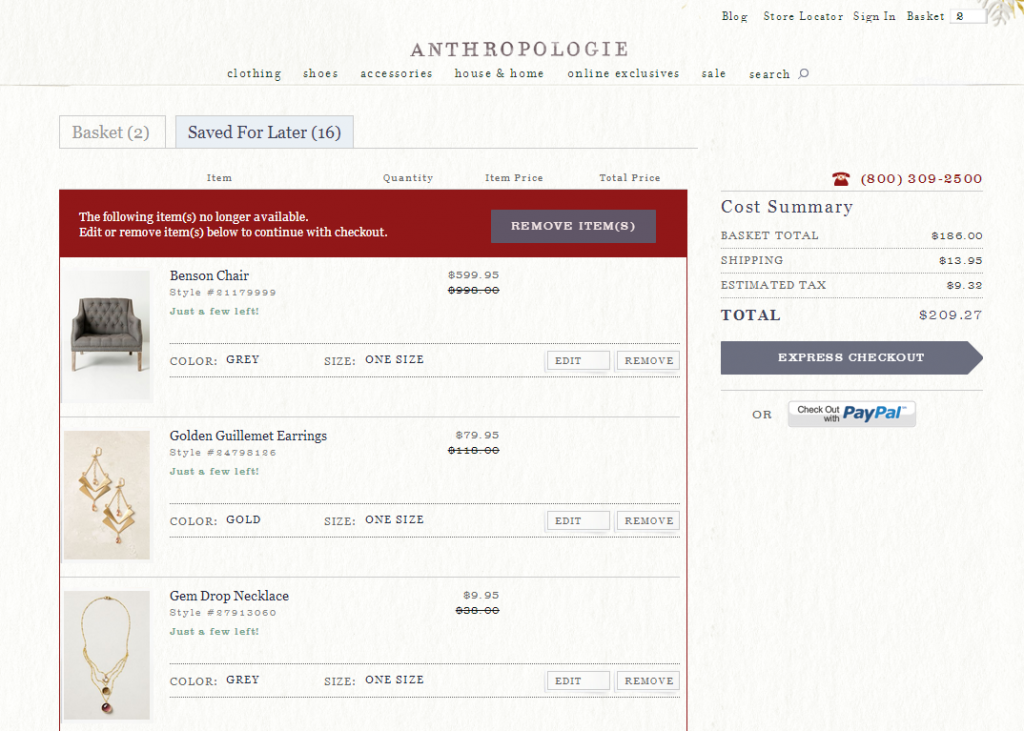Visit the Blog link
1024x731 pixels.
click(735, 16)
